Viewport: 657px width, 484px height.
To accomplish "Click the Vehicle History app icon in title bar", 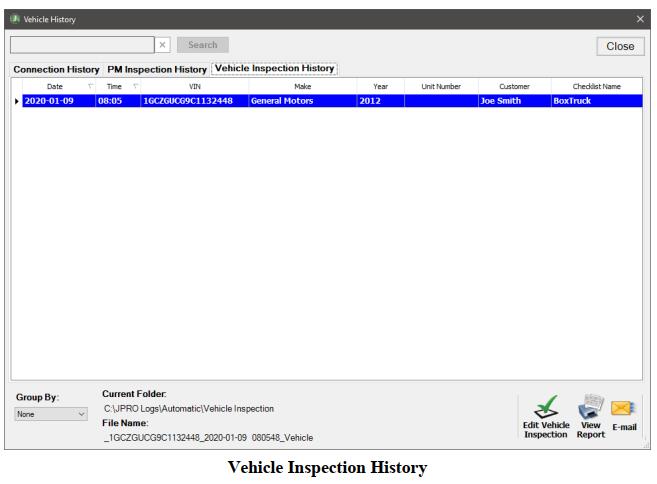I will point(15,19).
